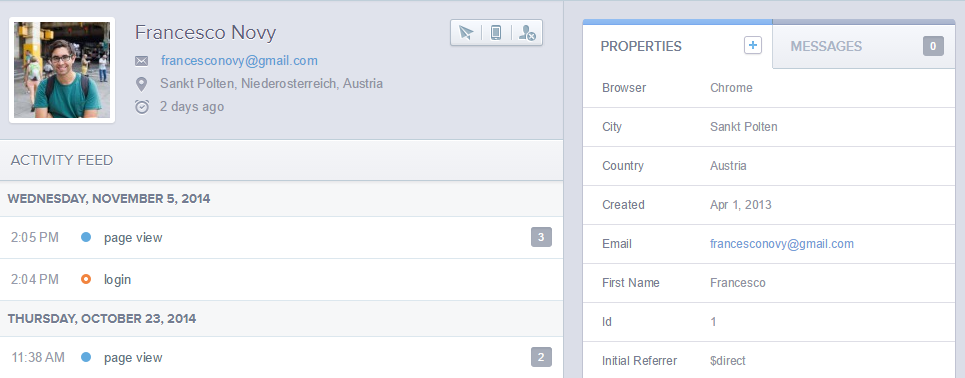Click the delete user icon
Screen dimensions: 965x378
[527, 33]
